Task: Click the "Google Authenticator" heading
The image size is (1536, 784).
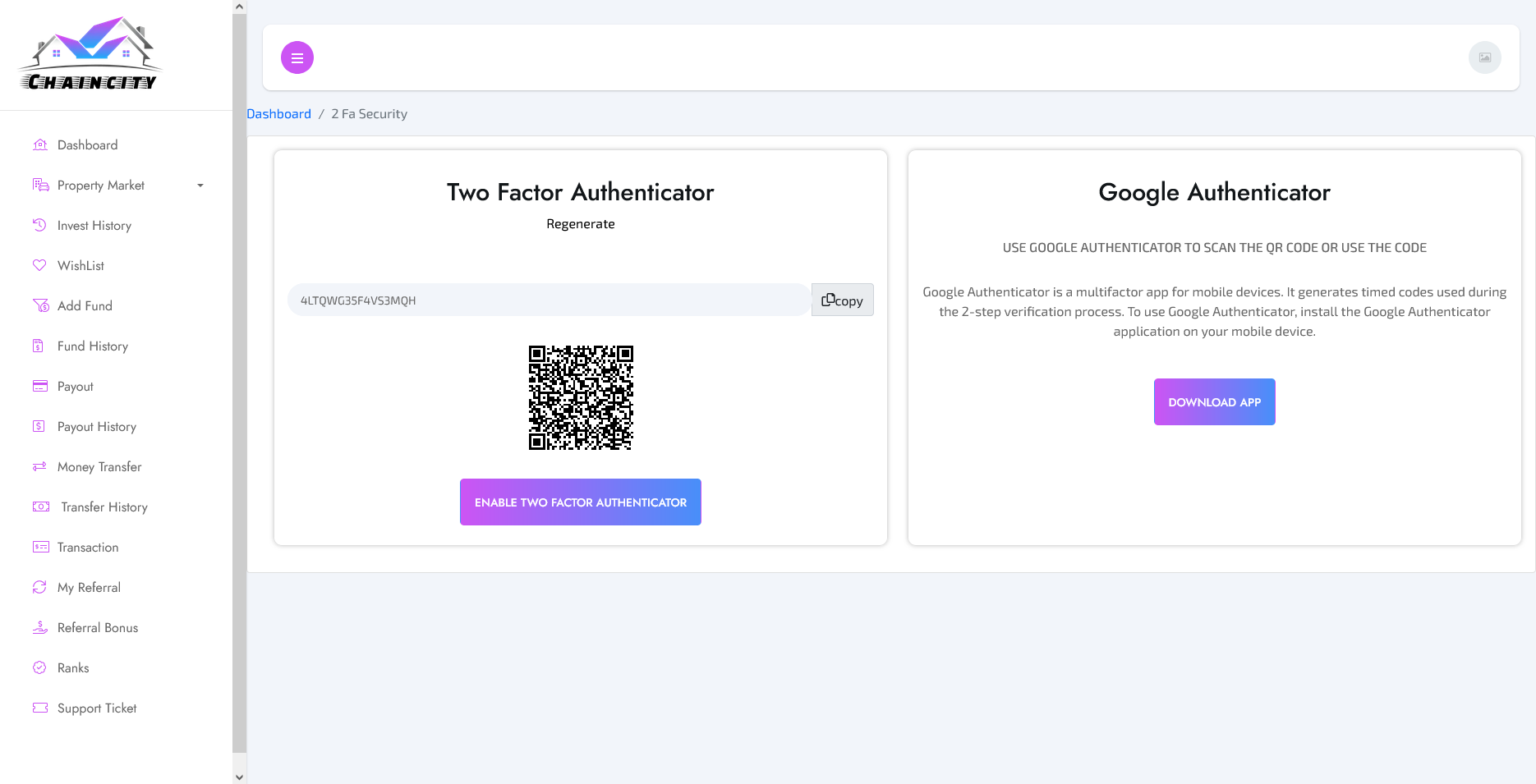Action: tap(1215, 192)
